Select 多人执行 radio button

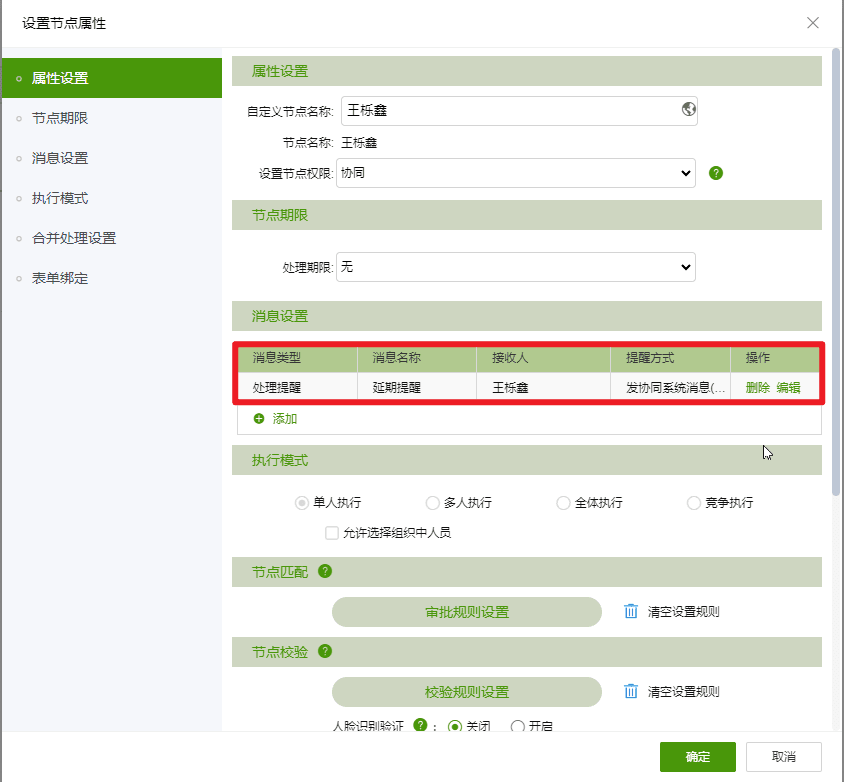coord(432,503)
